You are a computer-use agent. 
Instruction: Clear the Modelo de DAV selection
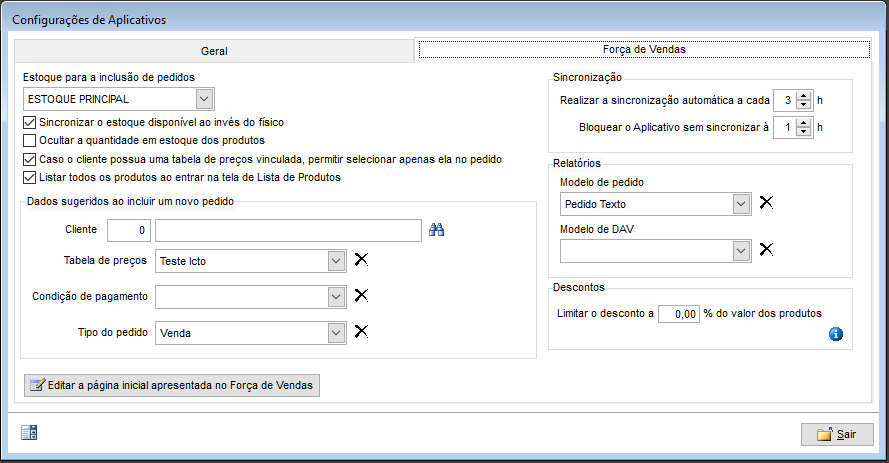(766, 249)
